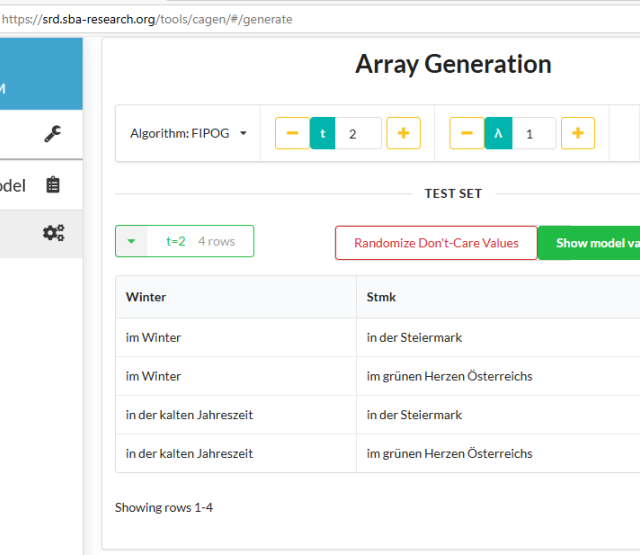Increase lambda value with its plus button
The image size is (640, 555).
coord(578,133)
